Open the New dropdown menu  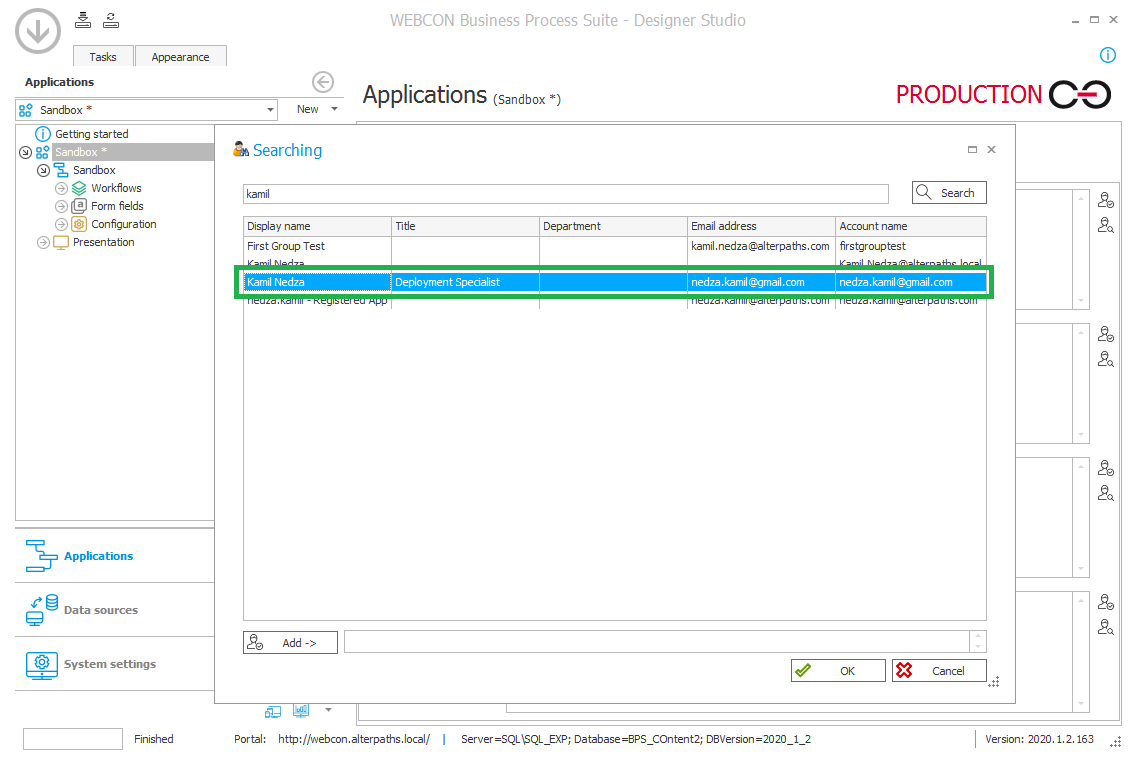316,109
